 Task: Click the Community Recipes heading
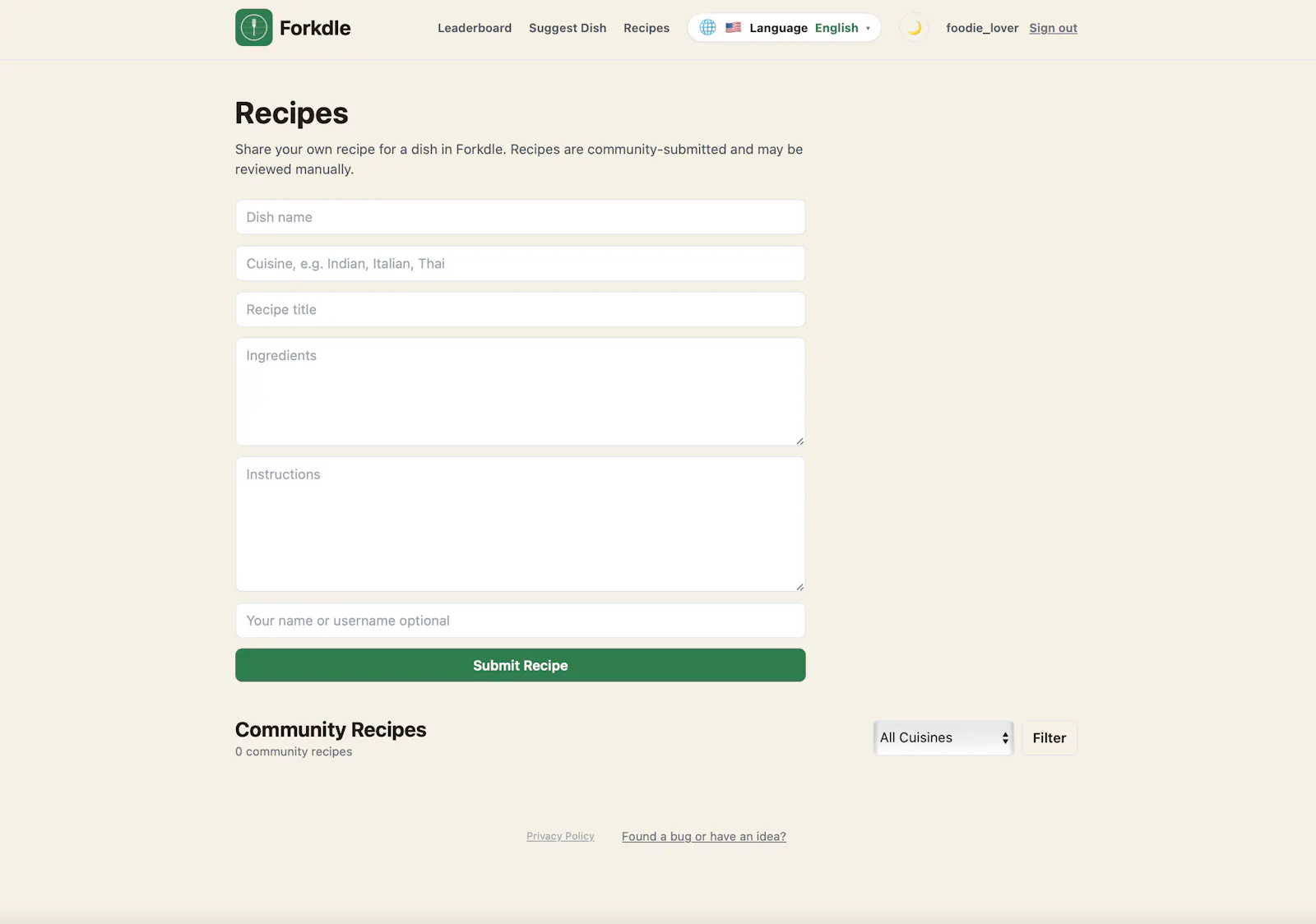point(331,730)
